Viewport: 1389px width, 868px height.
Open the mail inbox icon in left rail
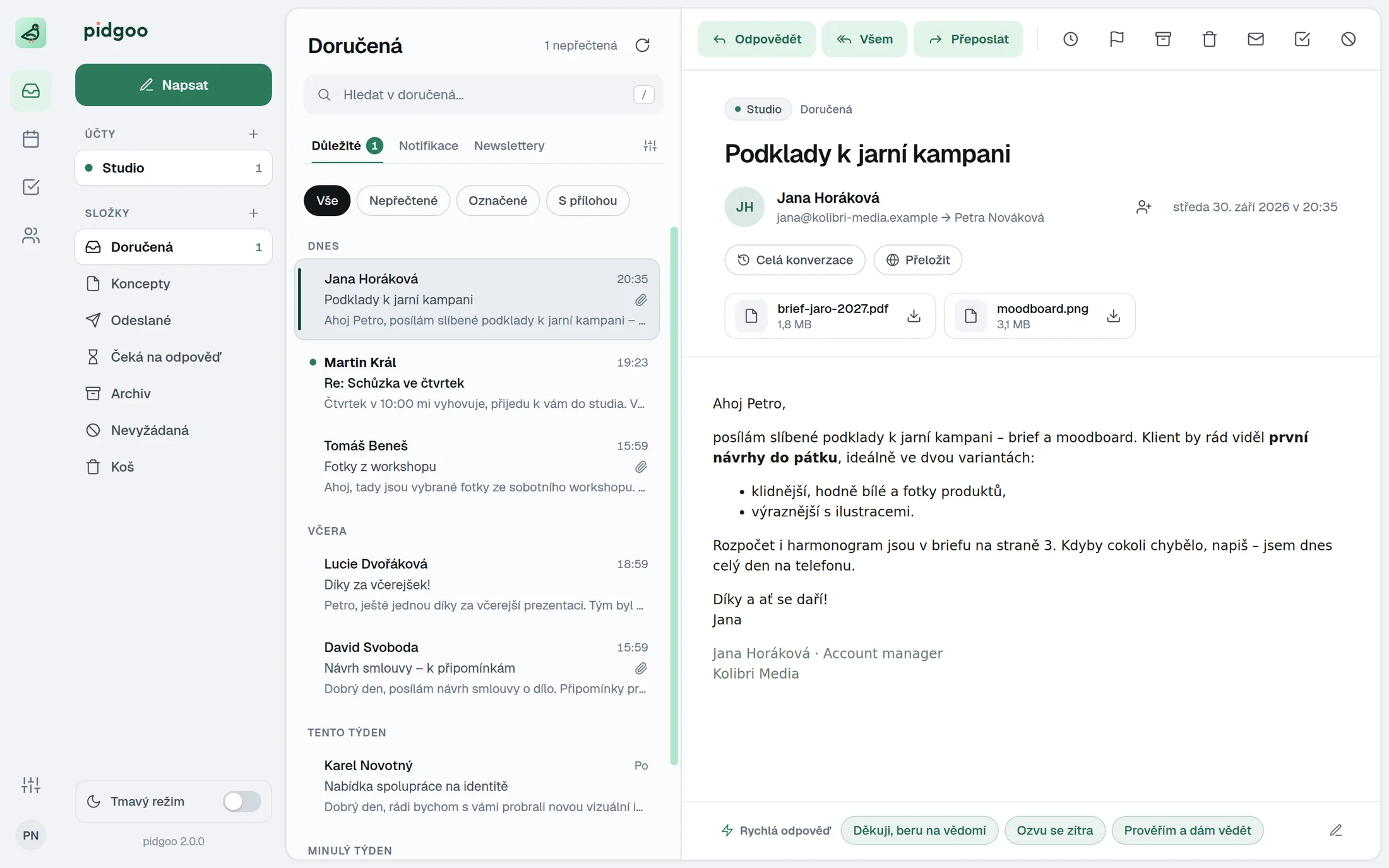click(x=31, y=91)
